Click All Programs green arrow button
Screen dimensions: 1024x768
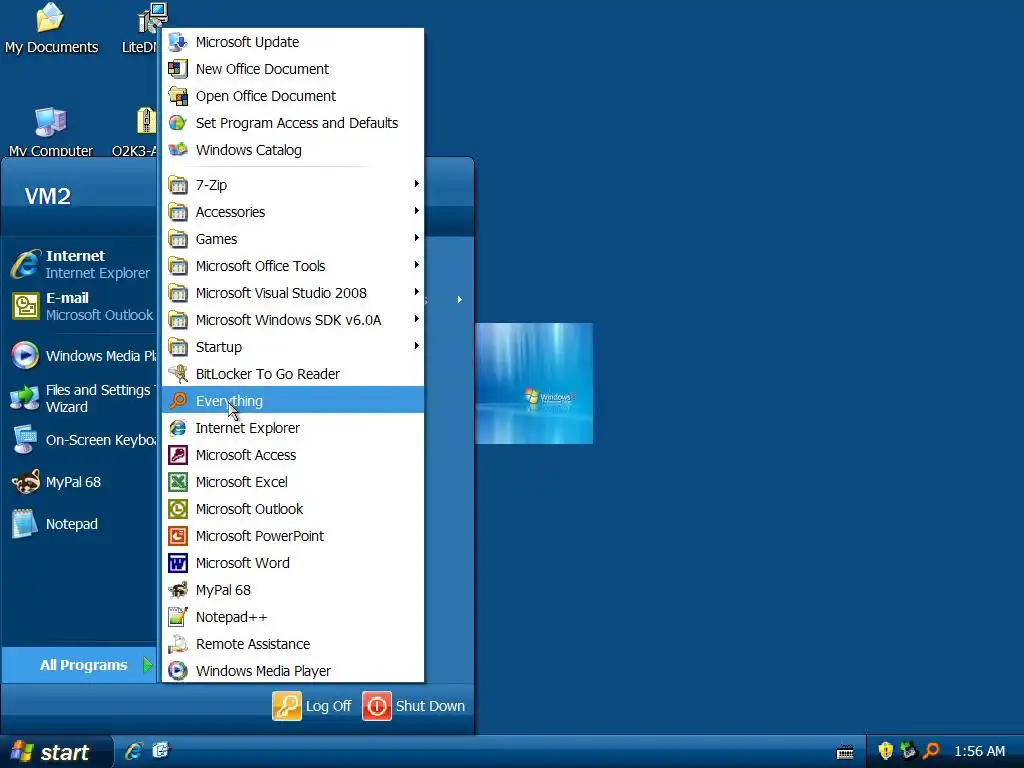point(148,665)
